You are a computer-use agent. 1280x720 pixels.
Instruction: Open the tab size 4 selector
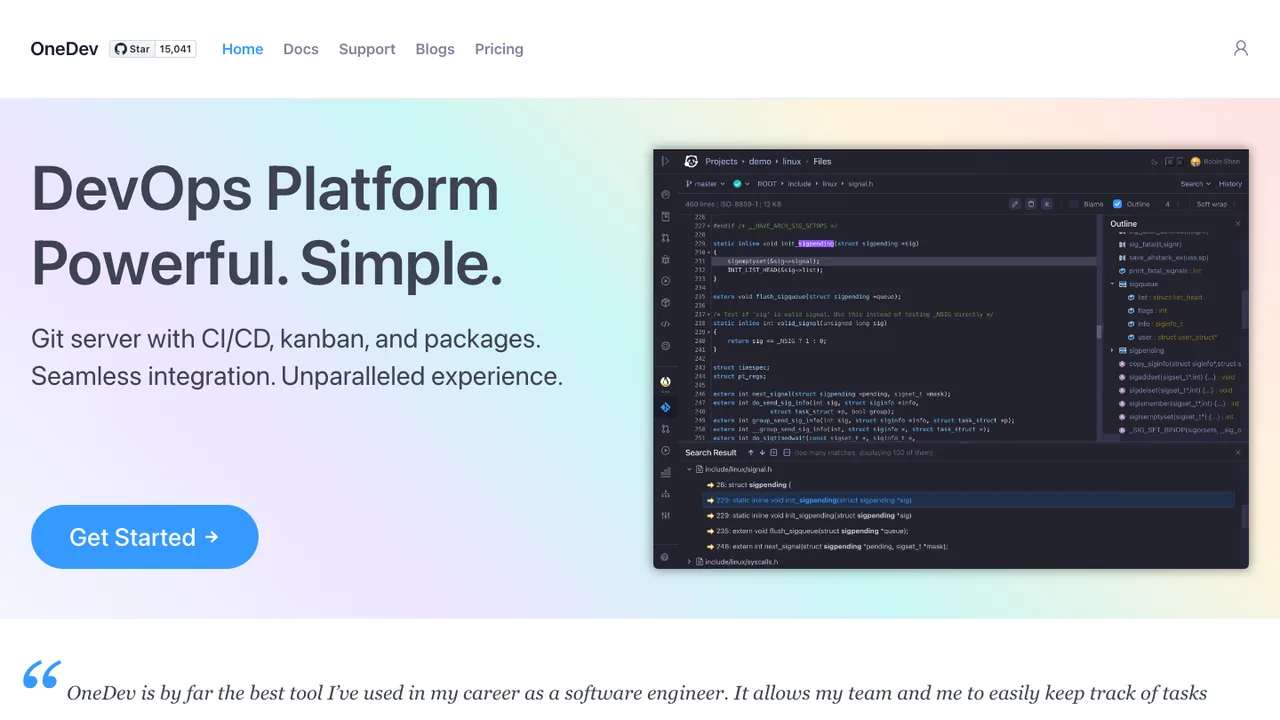(x=1170, y=204)
